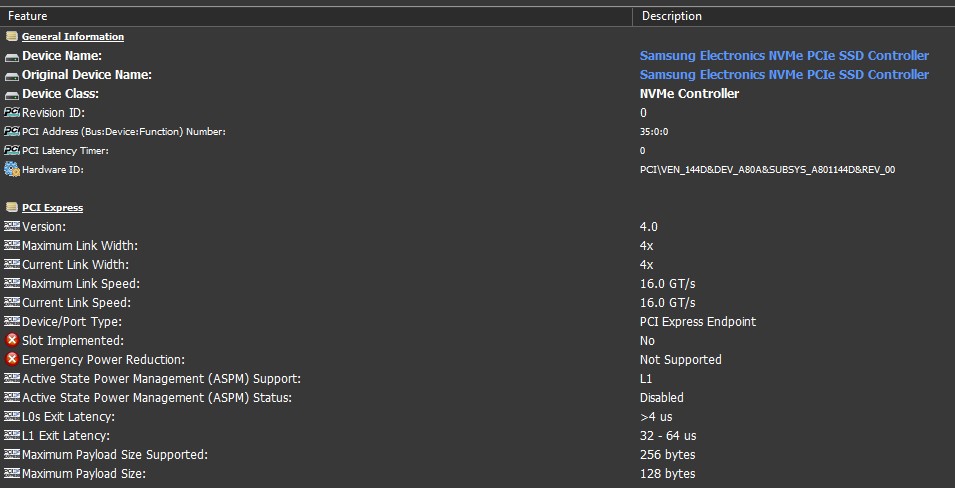955x488 pixels.
Task: Click the icon beside L0s Exit Latency
Action: coord(12,416)
